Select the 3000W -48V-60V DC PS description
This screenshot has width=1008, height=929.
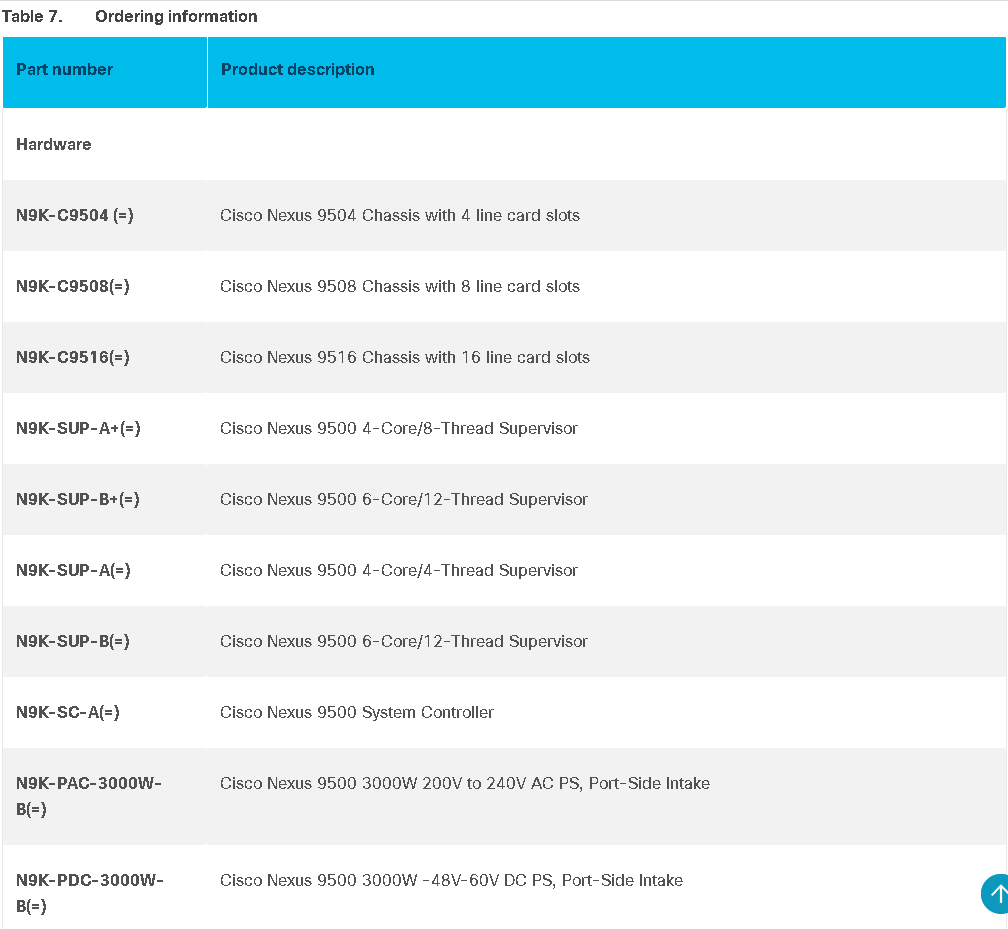click(x=451, y=880)
